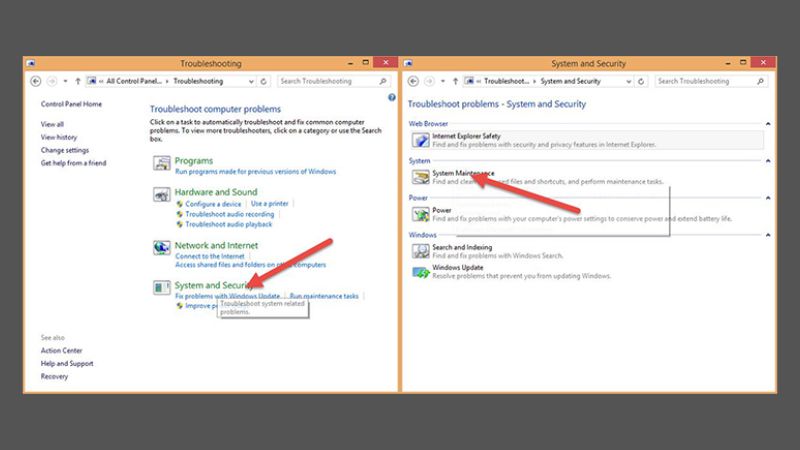Click View all in sidebar
The height and width of the screenshot is (450, 800).
(52, 124)
